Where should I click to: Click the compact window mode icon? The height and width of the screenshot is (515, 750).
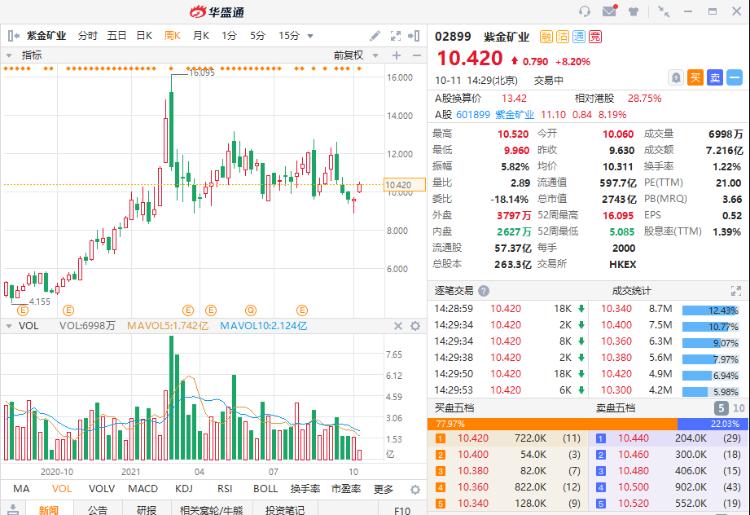click(663, 11)
